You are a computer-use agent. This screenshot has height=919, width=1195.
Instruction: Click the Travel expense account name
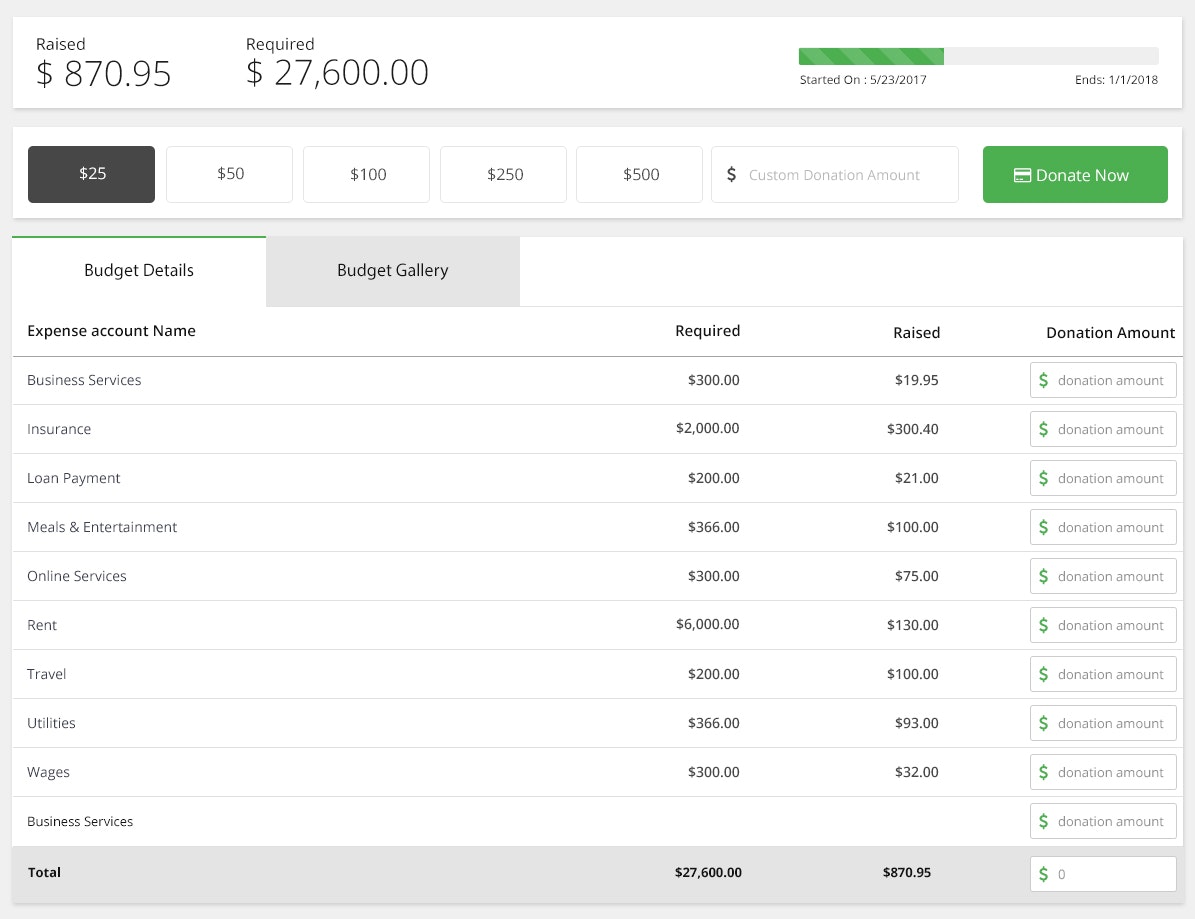point(46,674)
